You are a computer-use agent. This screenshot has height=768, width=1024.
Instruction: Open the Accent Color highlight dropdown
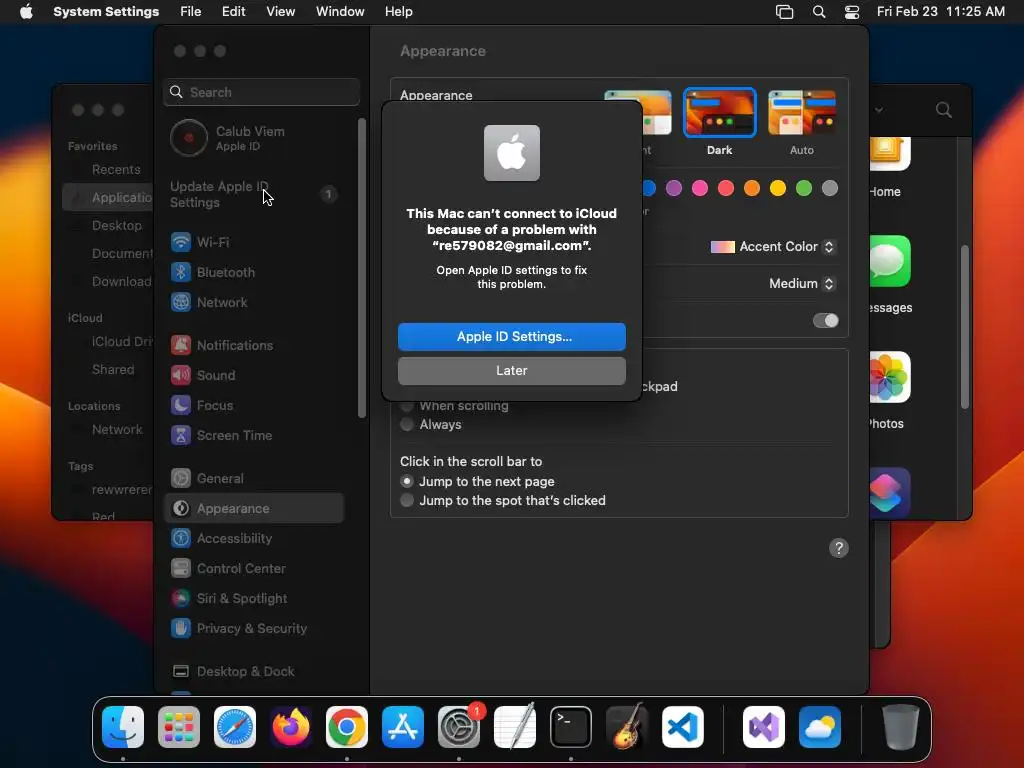click(x=773, y=247)
